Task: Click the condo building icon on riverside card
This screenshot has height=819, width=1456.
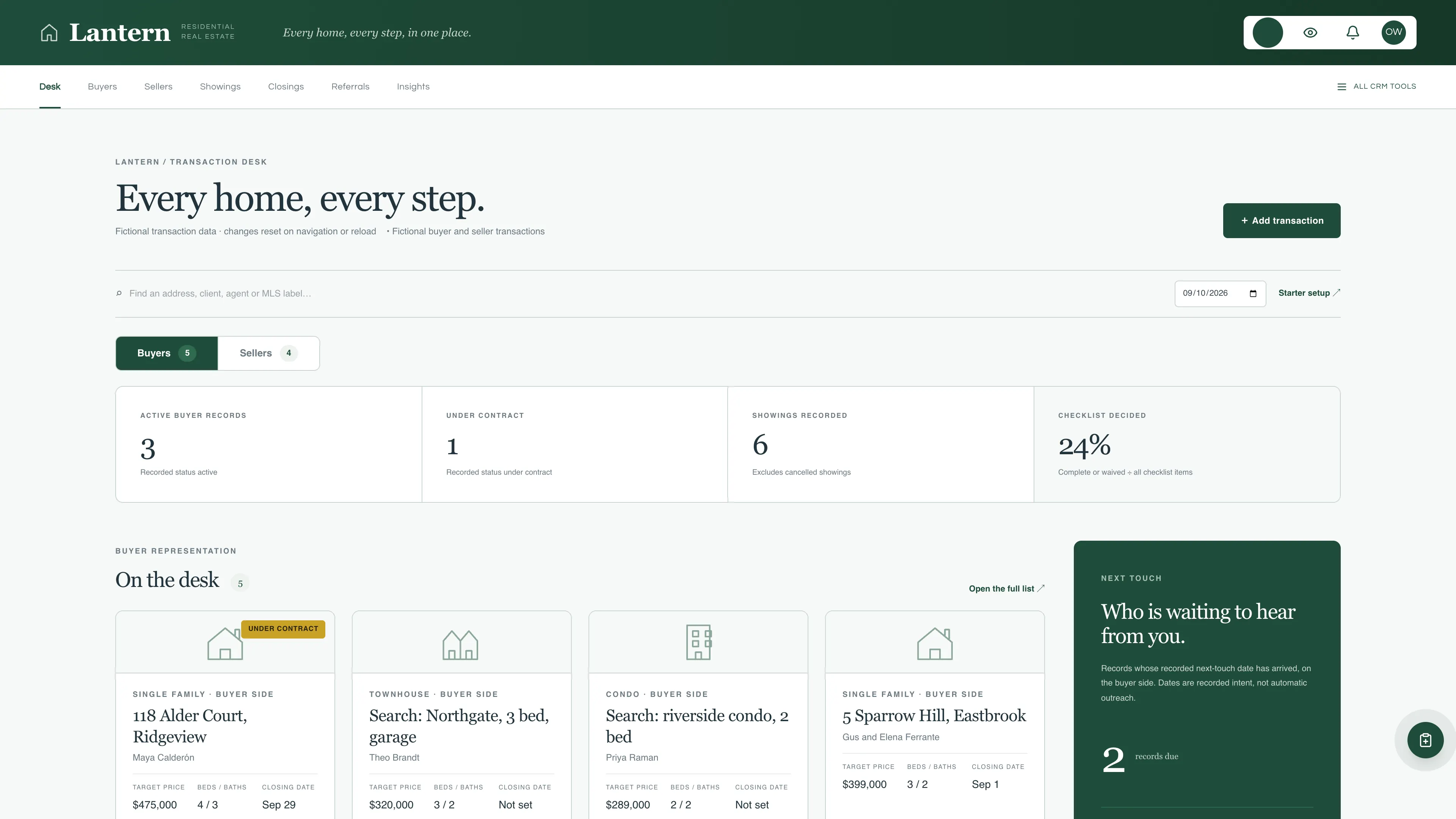Action: pos(698,642)
